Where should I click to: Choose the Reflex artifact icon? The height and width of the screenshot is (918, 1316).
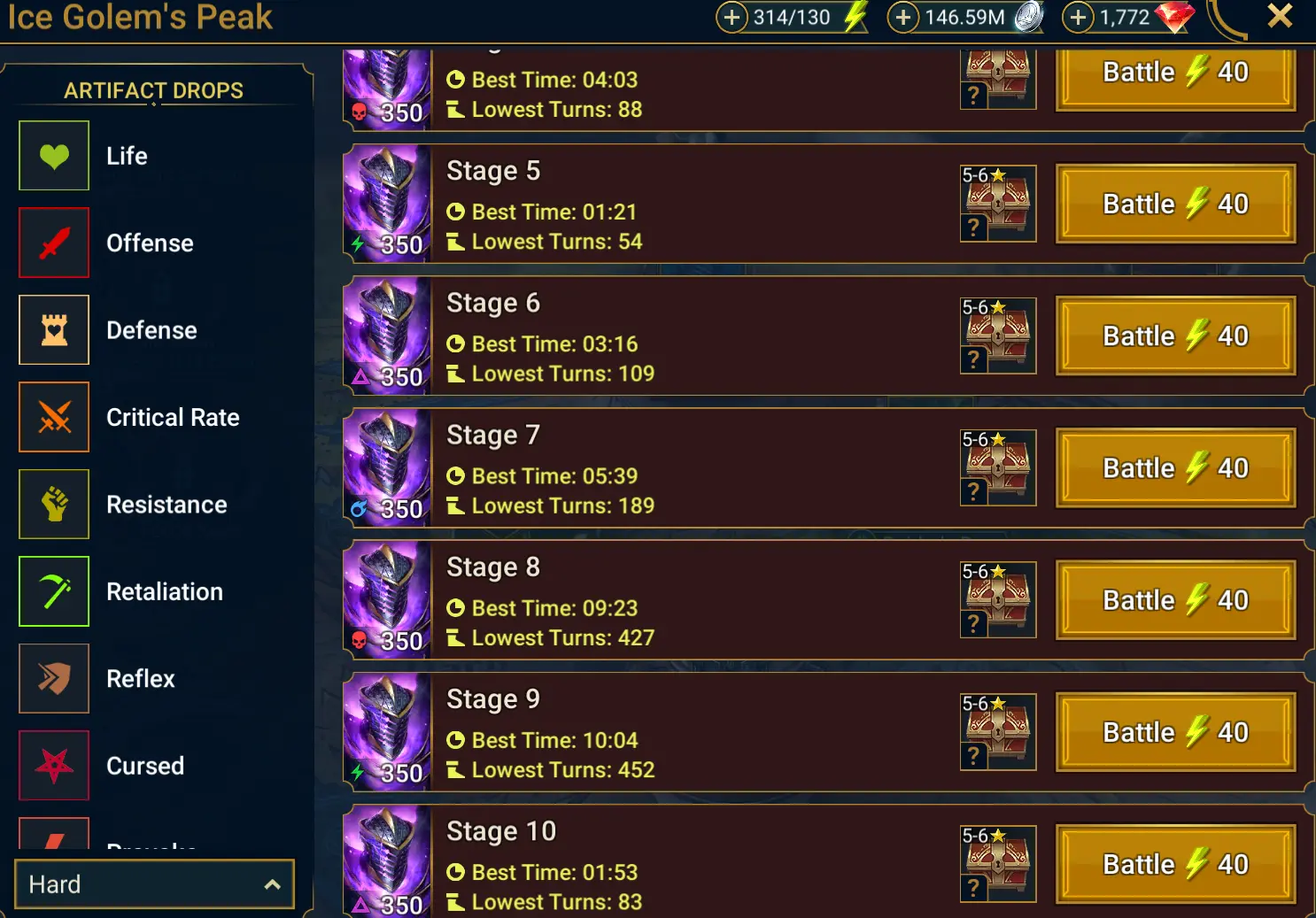(54, 678)
